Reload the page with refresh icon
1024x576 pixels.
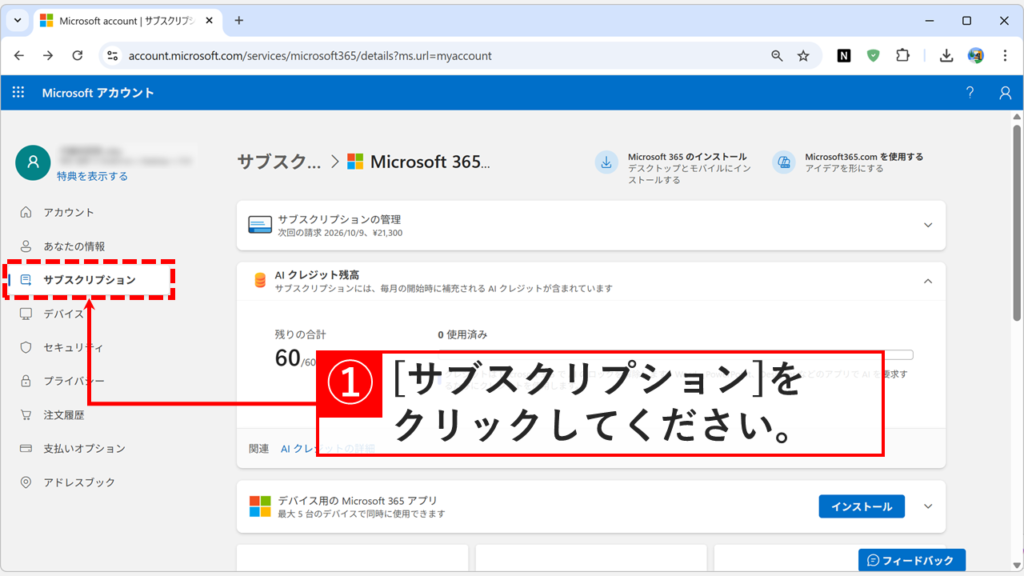(77, 56)
